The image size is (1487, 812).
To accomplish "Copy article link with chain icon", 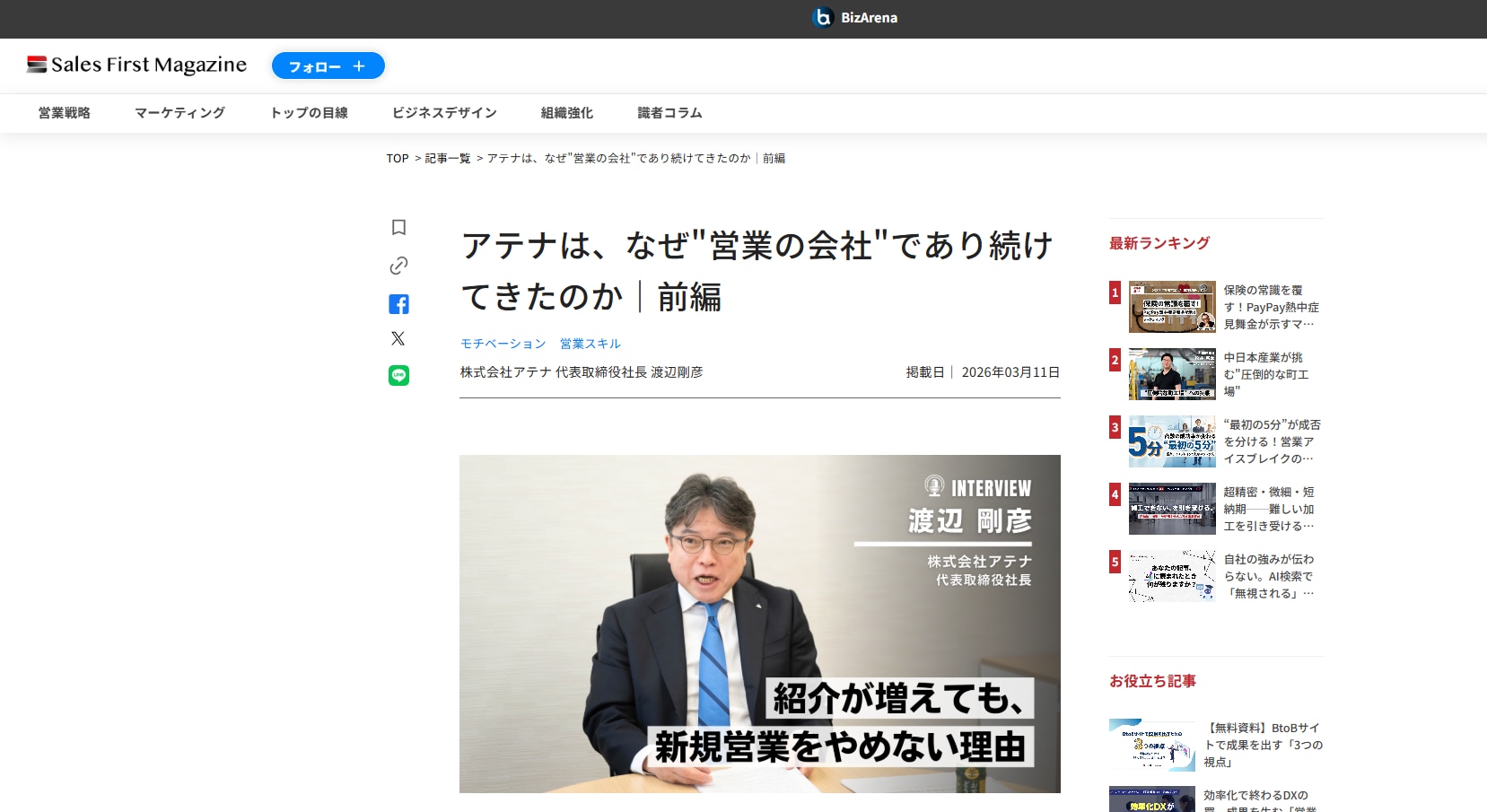I will point(398,266).
